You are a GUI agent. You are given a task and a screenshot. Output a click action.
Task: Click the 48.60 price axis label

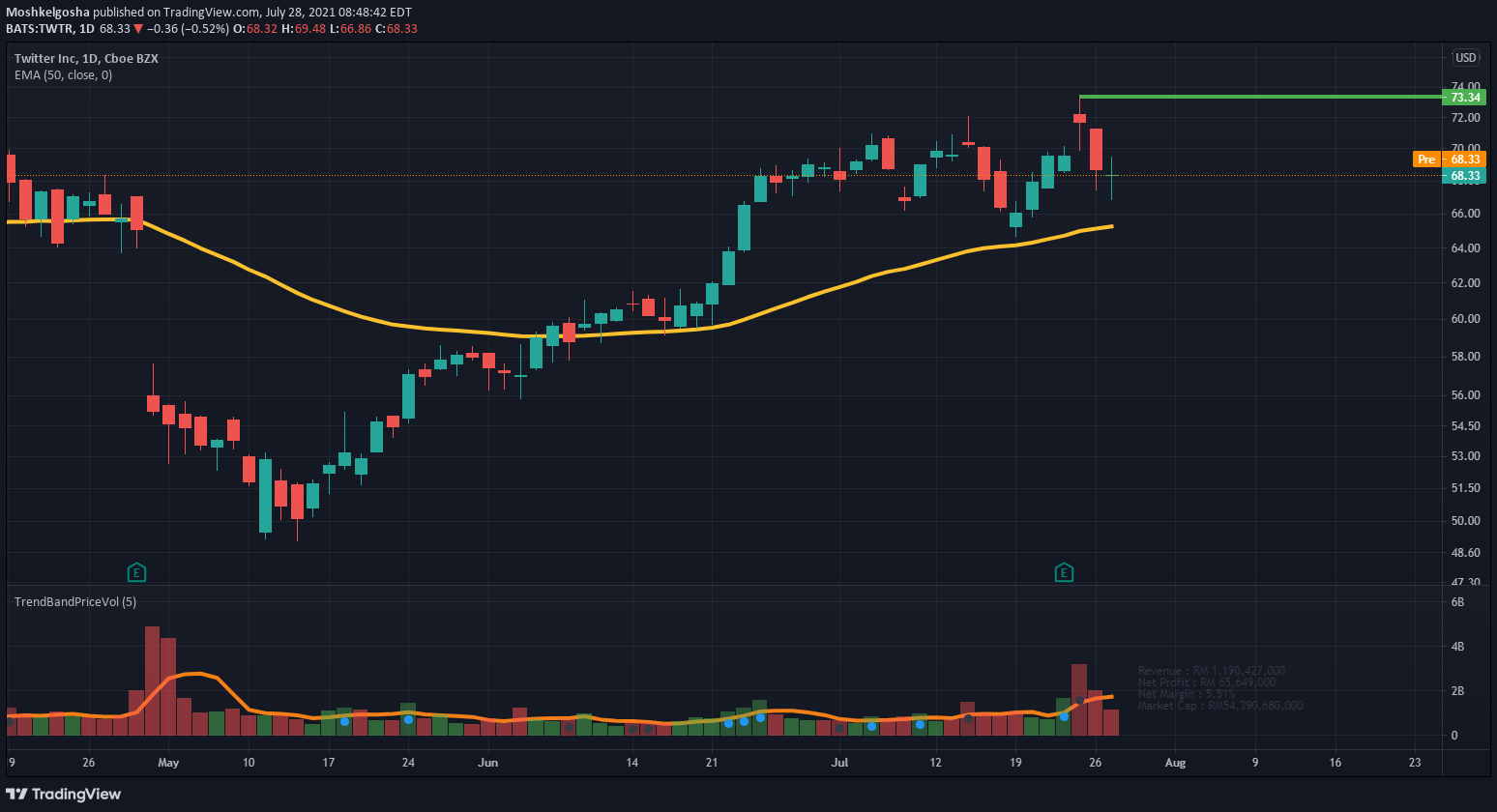(x=1466, y=553)
